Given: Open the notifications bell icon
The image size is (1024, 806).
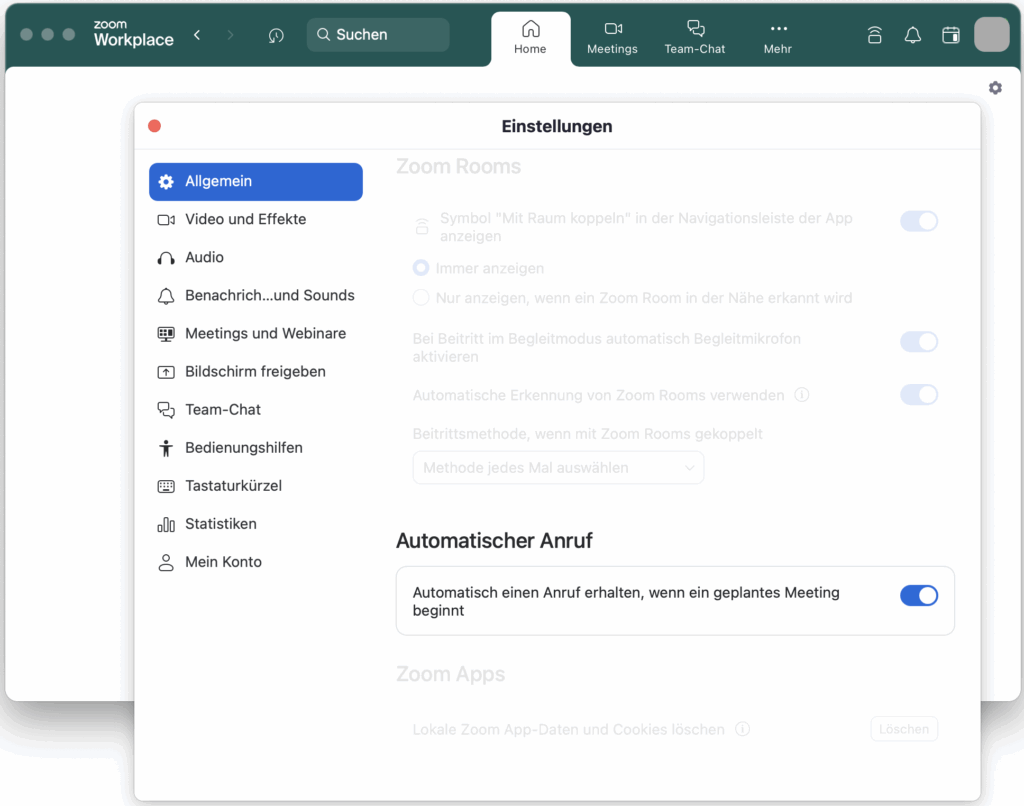Looking at the screenshot, I should point(912,35).
